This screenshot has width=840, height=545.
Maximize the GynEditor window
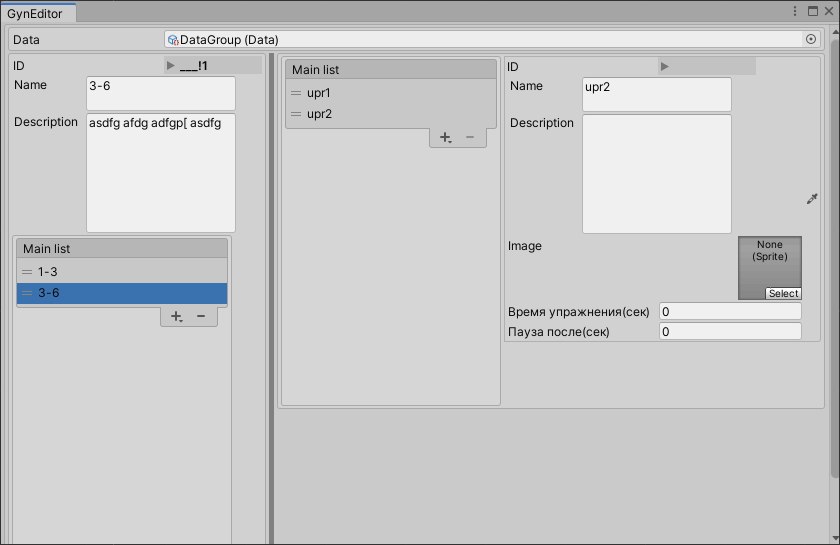813,11
